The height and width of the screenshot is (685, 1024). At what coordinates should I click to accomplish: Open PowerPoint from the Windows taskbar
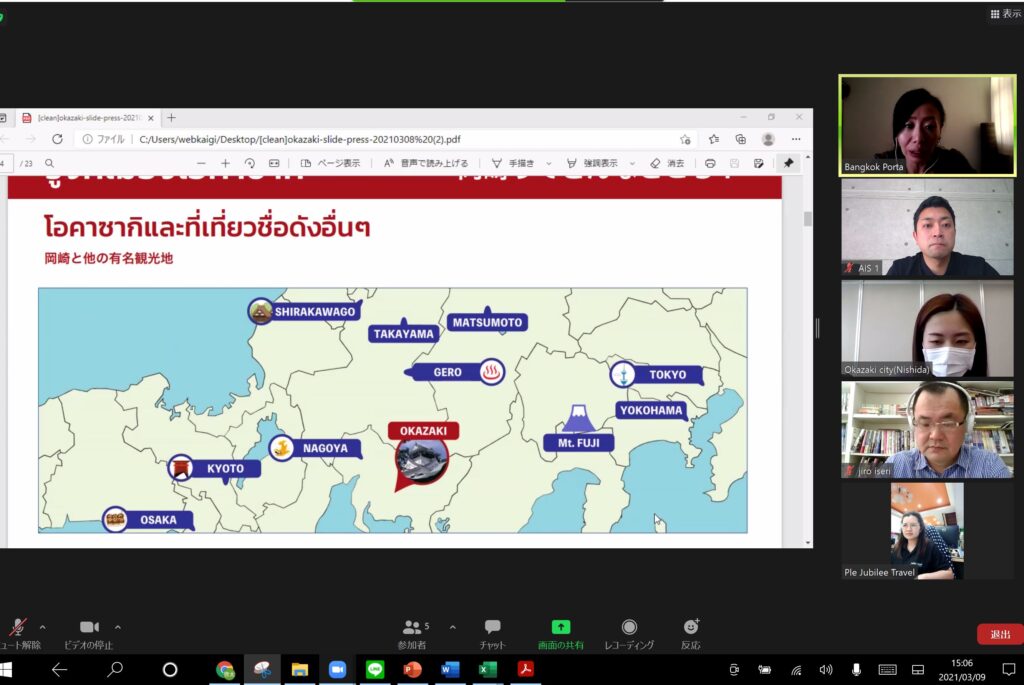[x=412, y=669]
